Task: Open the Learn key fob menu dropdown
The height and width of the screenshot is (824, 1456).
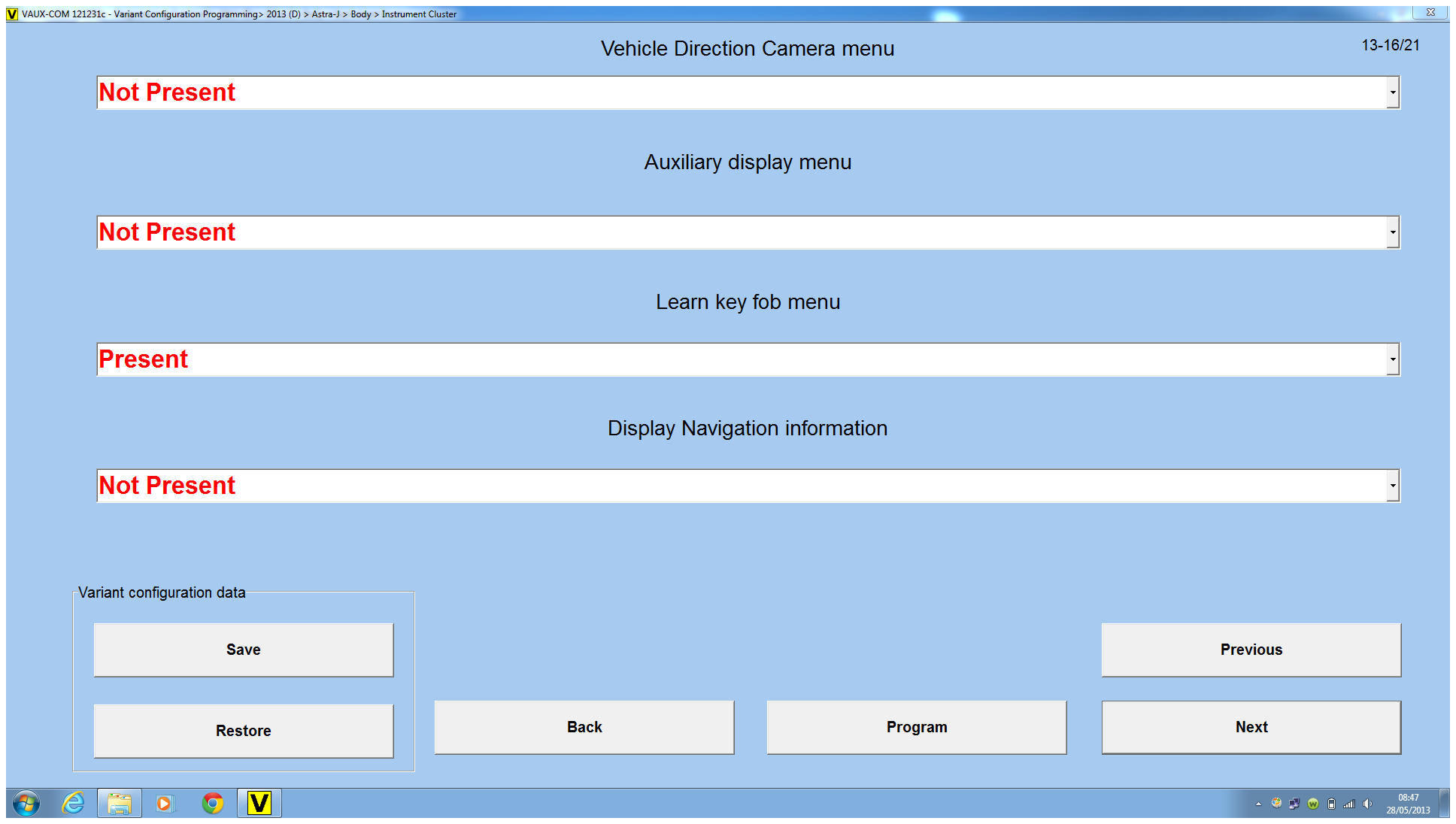Action: pos(1392,359)
